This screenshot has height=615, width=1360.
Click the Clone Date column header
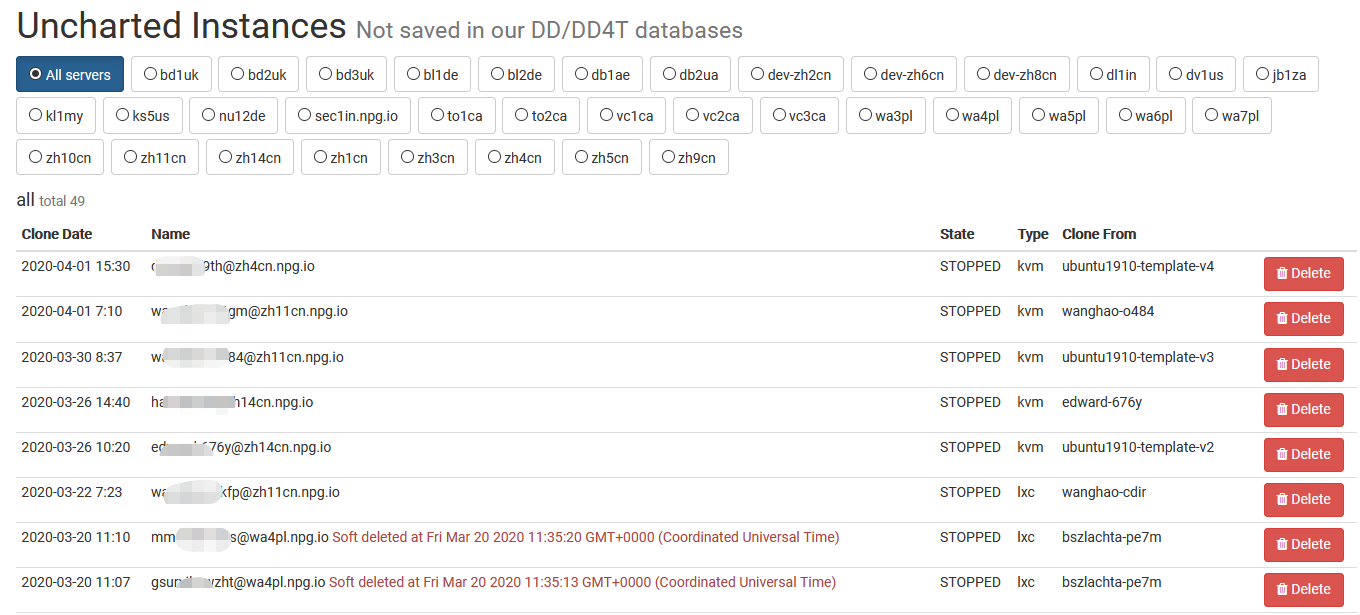click(x=57, y=234)
